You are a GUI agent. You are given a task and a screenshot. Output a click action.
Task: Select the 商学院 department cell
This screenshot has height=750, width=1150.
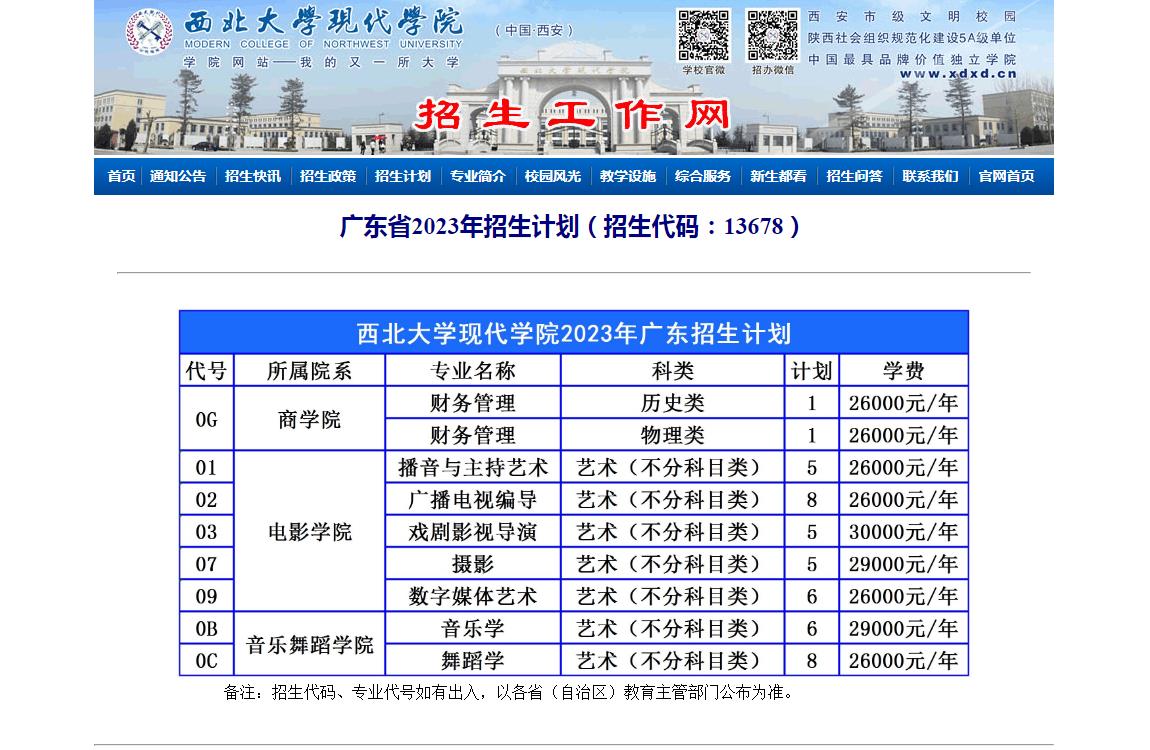310,419
